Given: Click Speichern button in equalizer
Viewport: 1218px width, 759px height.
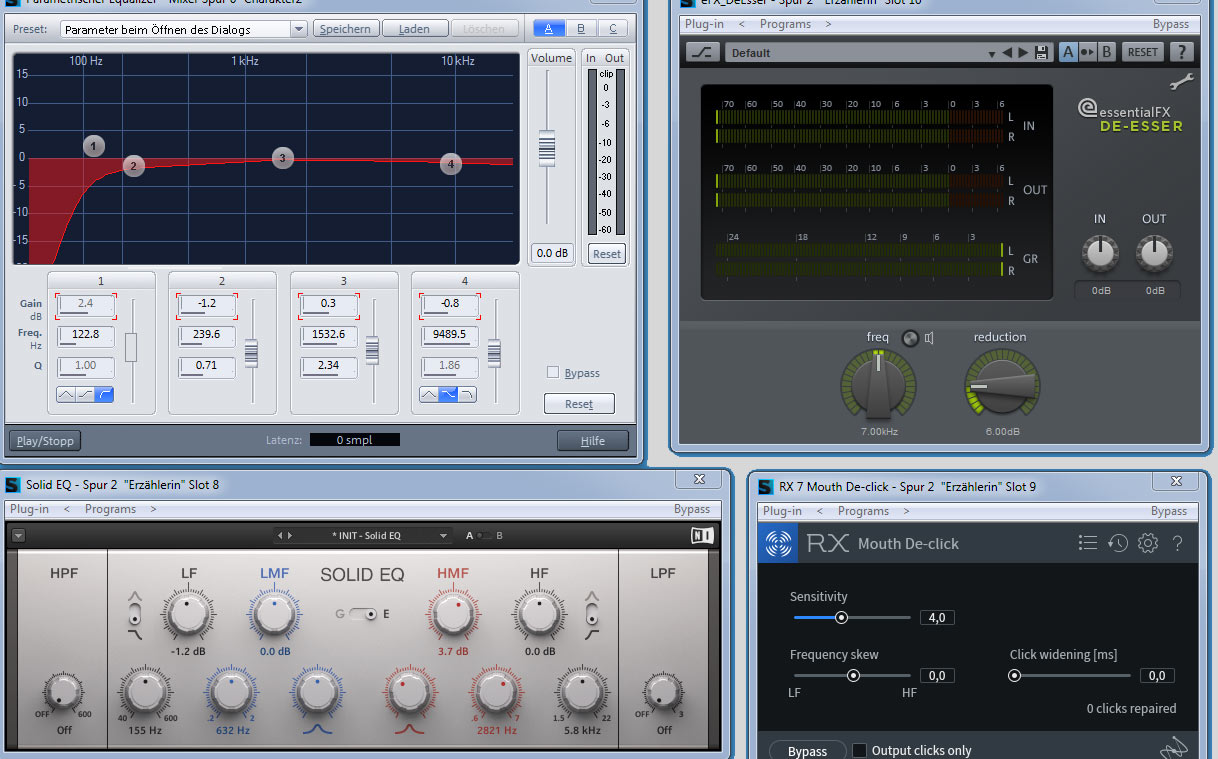Looking at the screenshot, I should (x=346, y=29).
